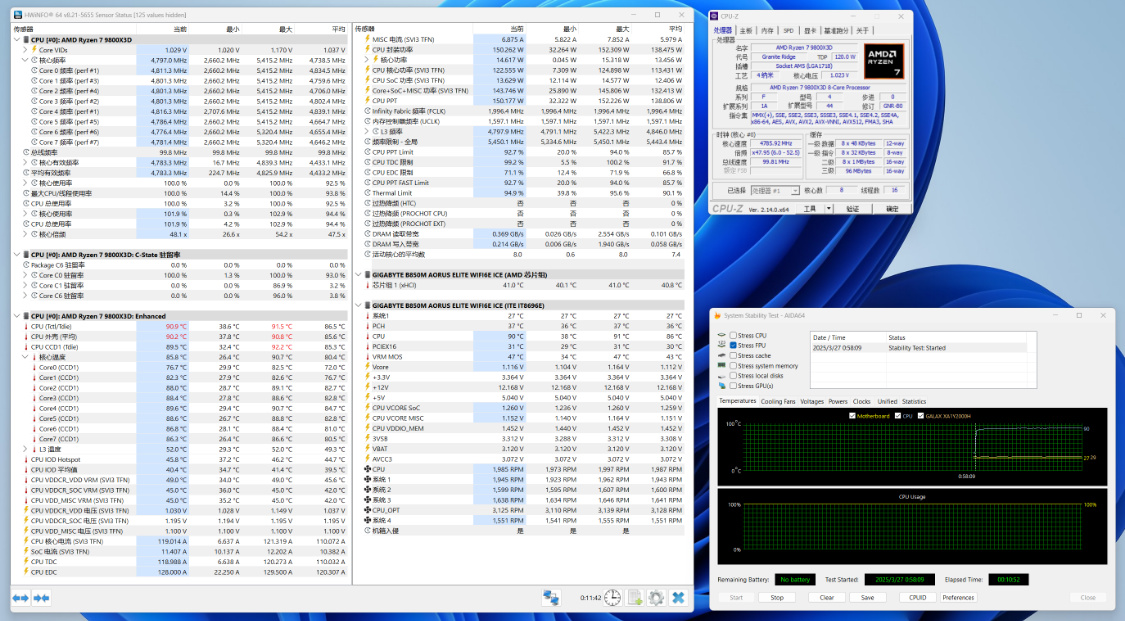
Task: Switch to the Cooling Fans tab in AIDA64
Action: pyautogui.click(x=778, y=401)
